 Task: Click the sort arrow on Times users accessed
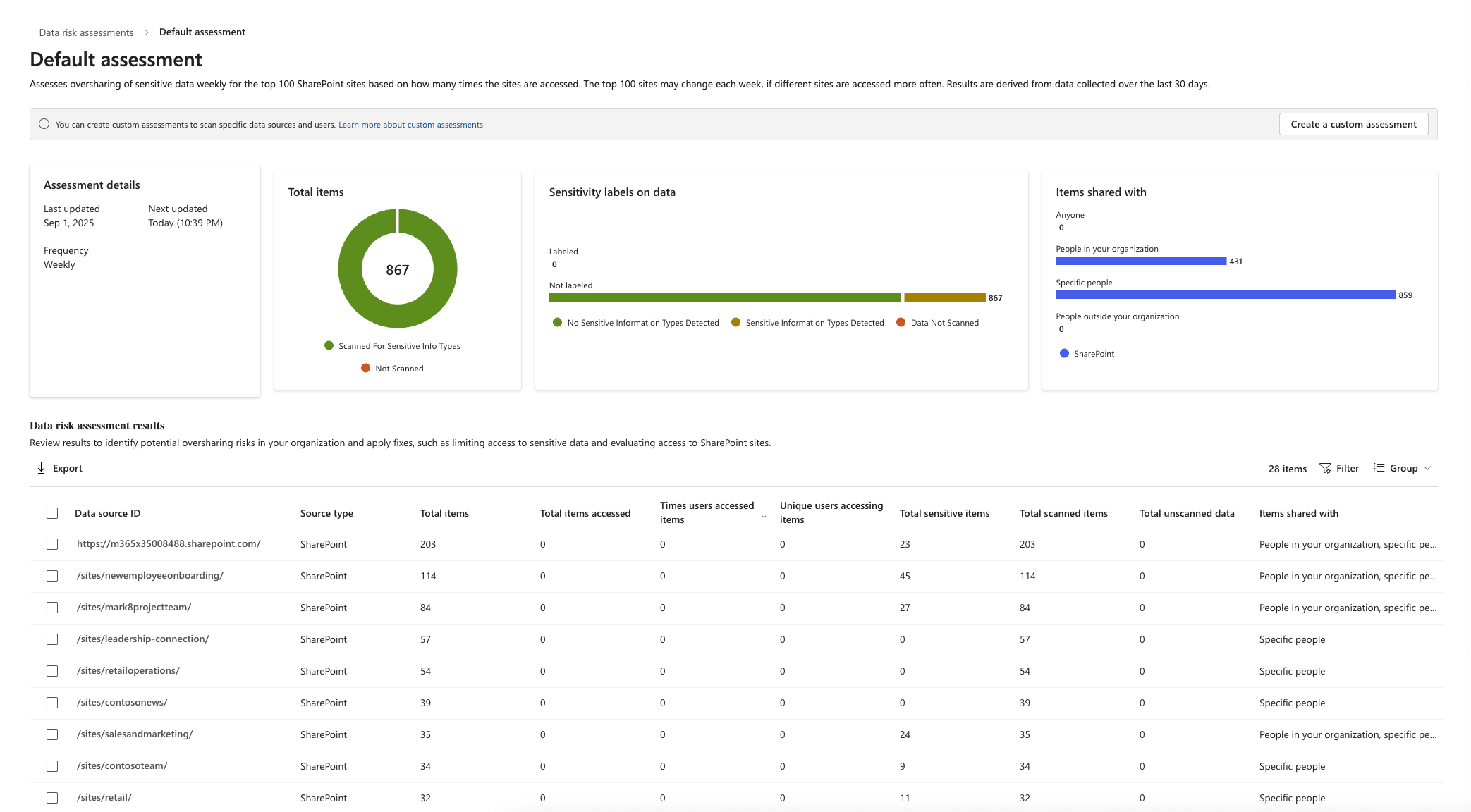click(x=764, y=514)
